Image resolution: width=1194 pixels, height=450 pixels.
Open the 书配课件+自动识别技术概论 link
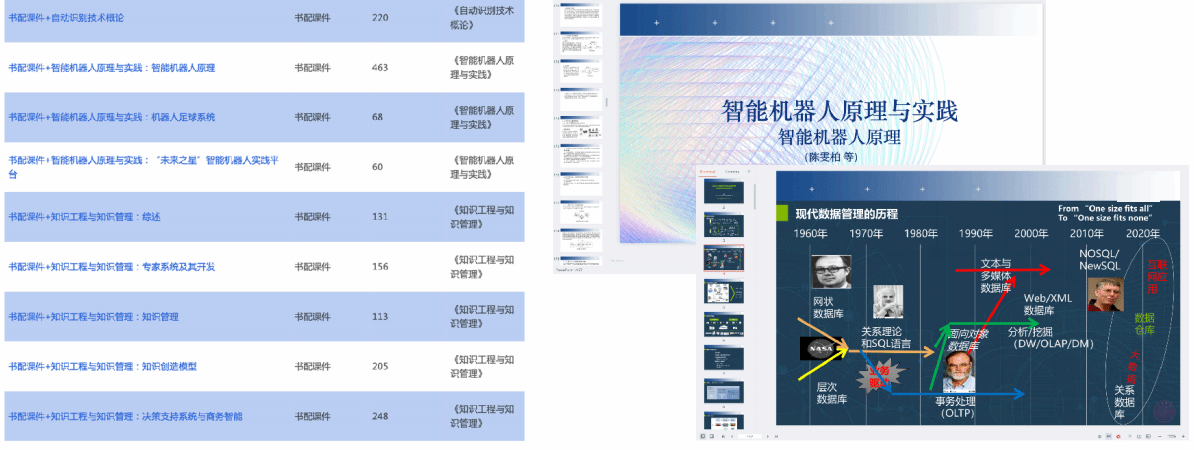tap(66, 18)
